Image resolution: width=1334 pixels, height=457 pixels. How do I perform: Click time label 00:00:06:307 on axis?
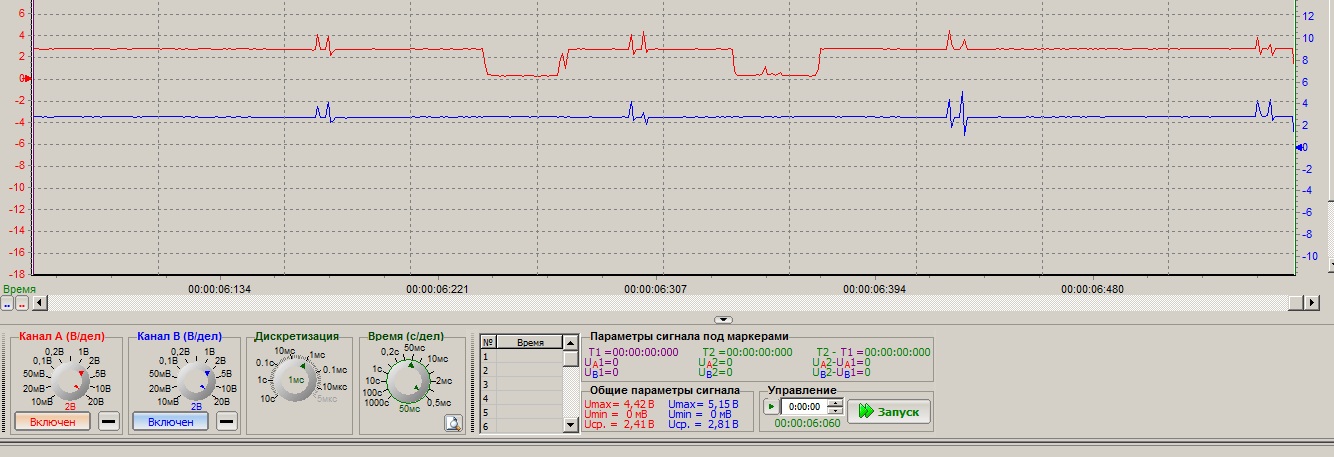(x=656, y=288)
